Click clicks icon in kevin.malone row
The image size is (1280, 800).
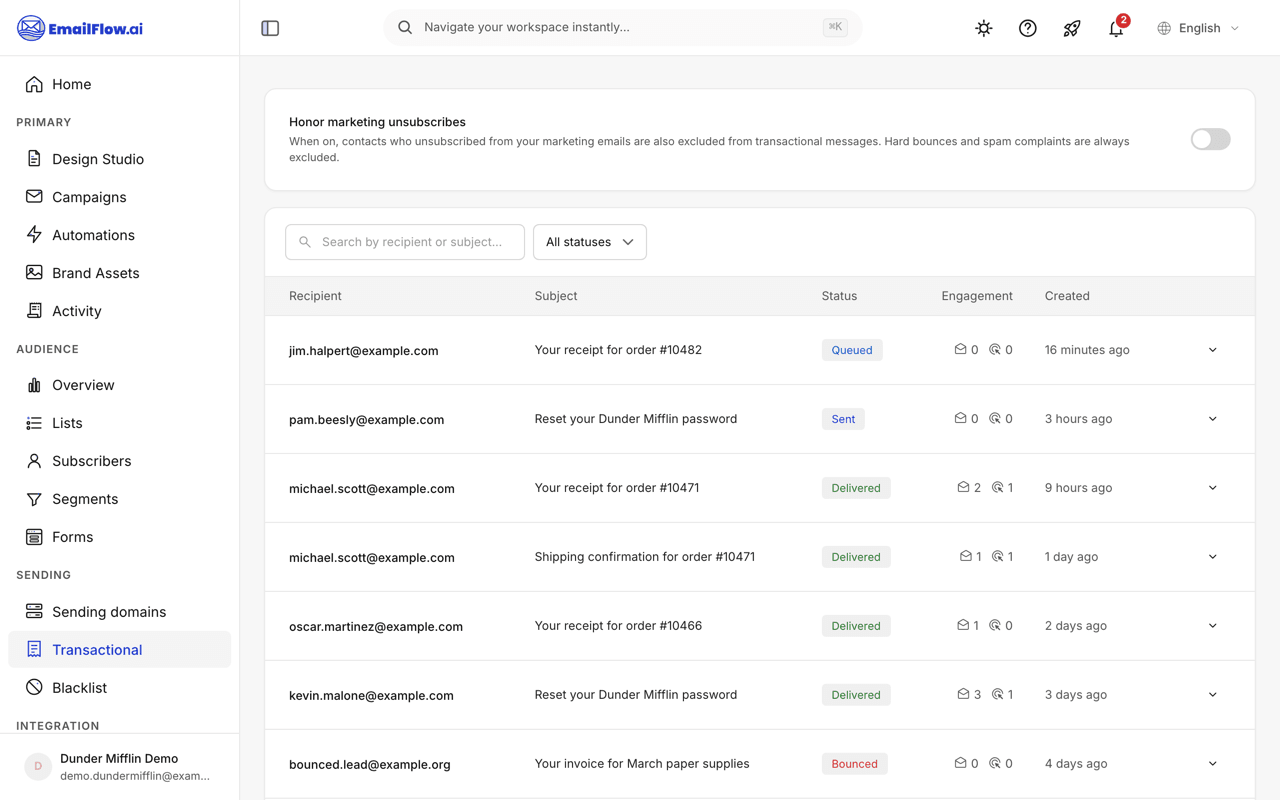tap(997, 695)
